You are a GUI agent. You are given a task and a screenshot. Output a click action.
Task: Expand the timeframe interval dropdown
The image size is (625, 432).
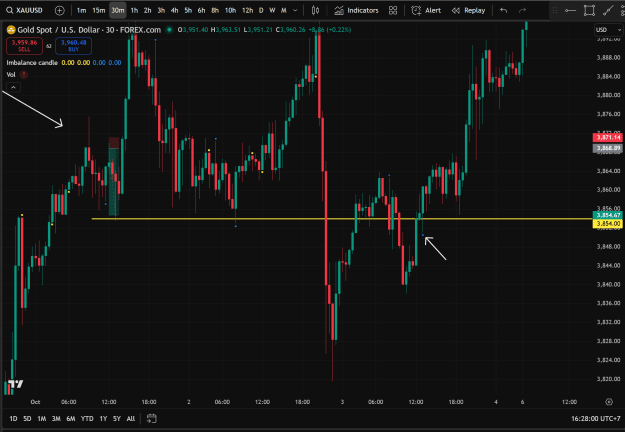(295, 10)
